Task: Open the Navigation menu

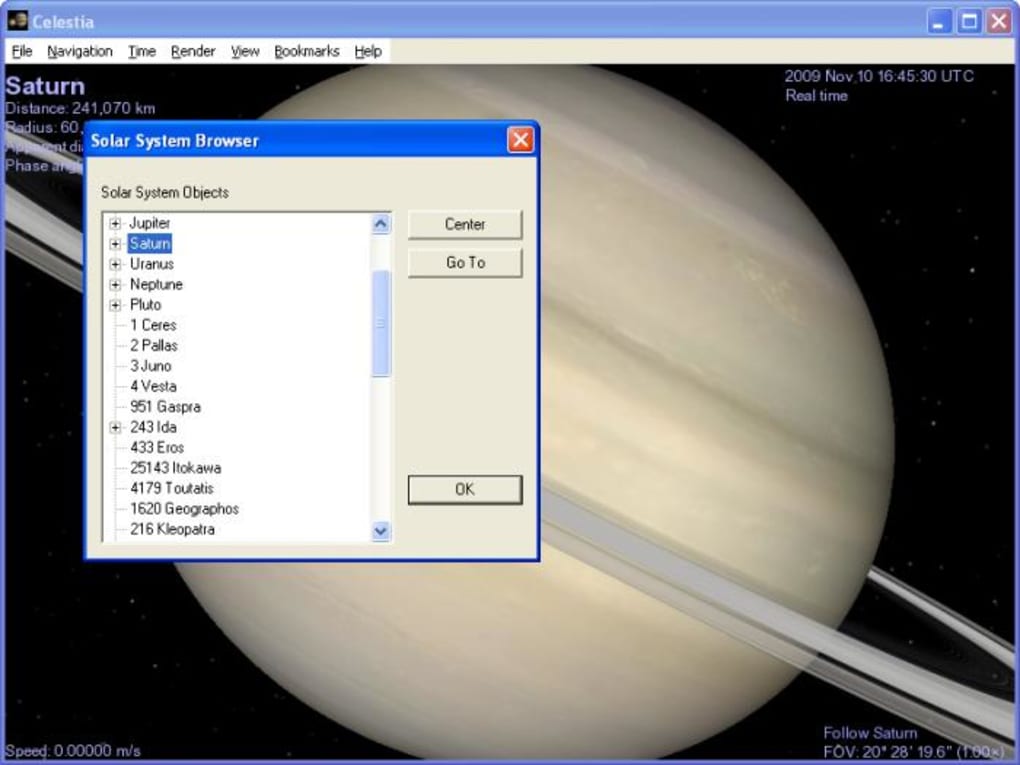Action: [x=79, y=51]
